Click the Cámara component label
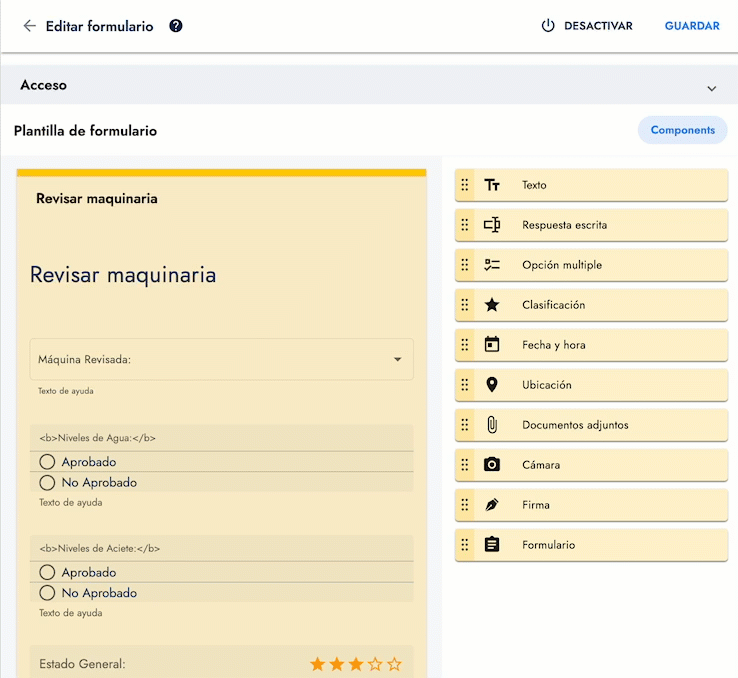Viewport: 738px width, 678px height. (x=541, y=465)
